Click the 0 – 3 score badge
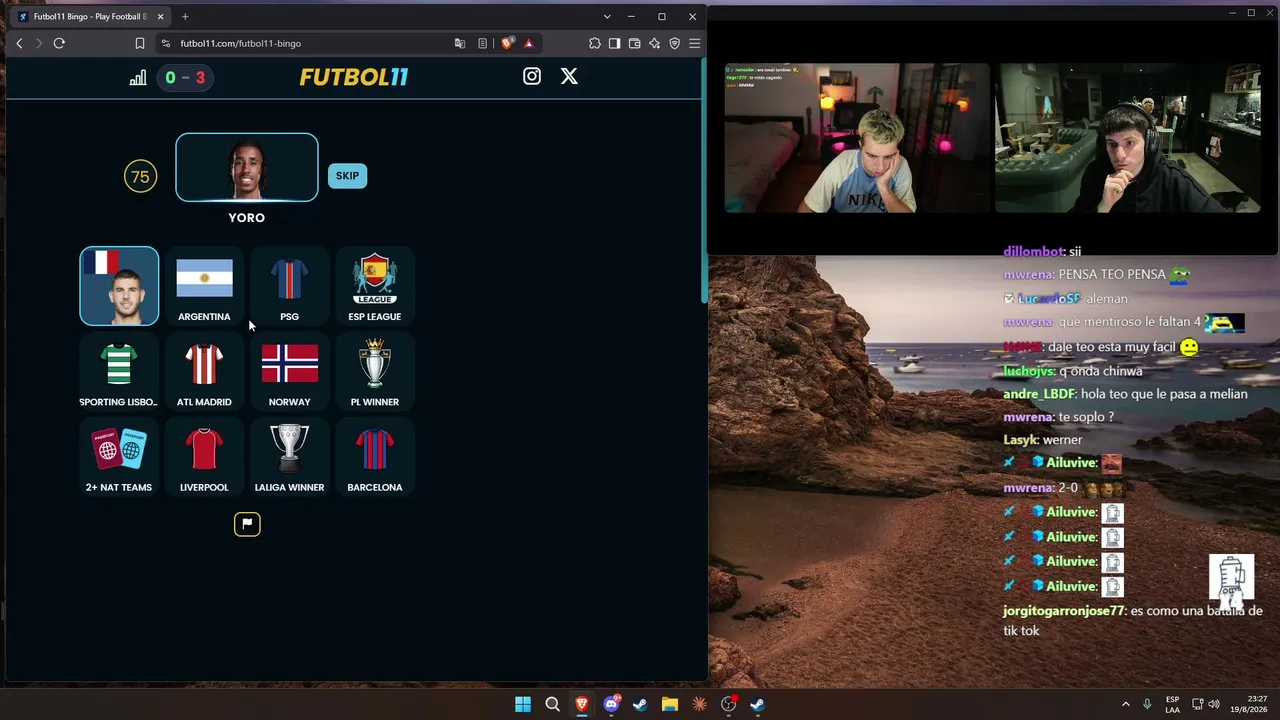1280x720 pixels. (x=185, y=78)
